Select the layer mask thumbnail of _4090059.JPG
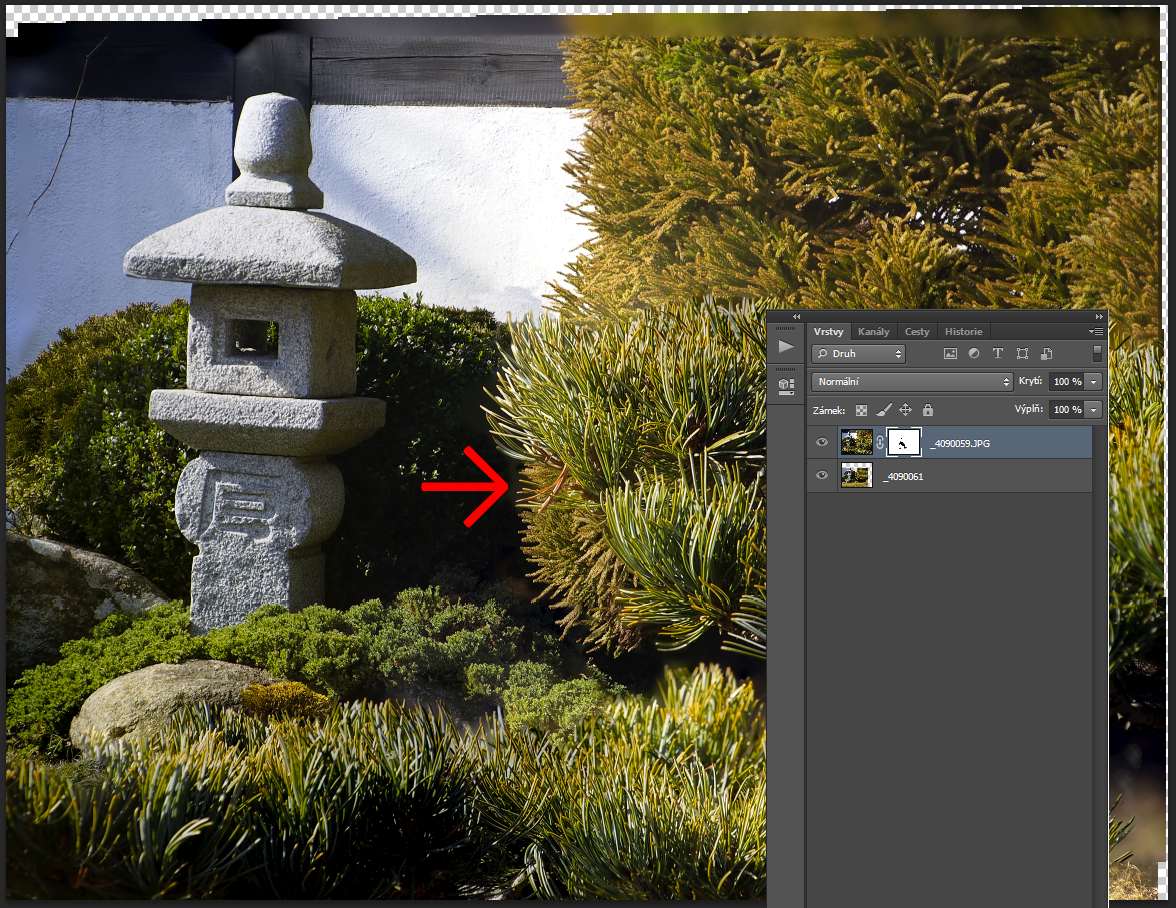1176x908 pixels. [x=903, y=442]
